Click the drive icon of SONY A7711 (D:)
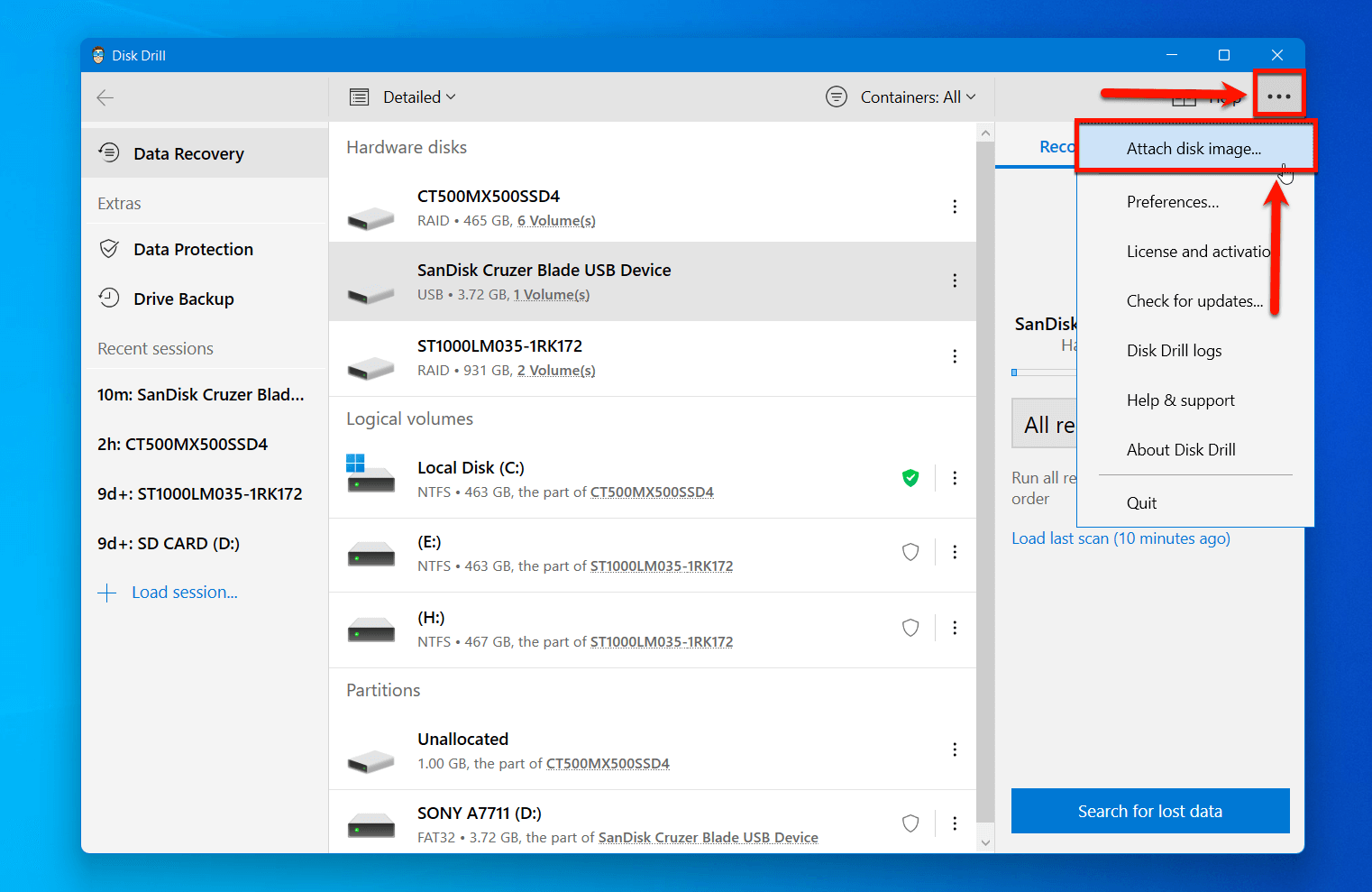 tap(370, 824)
